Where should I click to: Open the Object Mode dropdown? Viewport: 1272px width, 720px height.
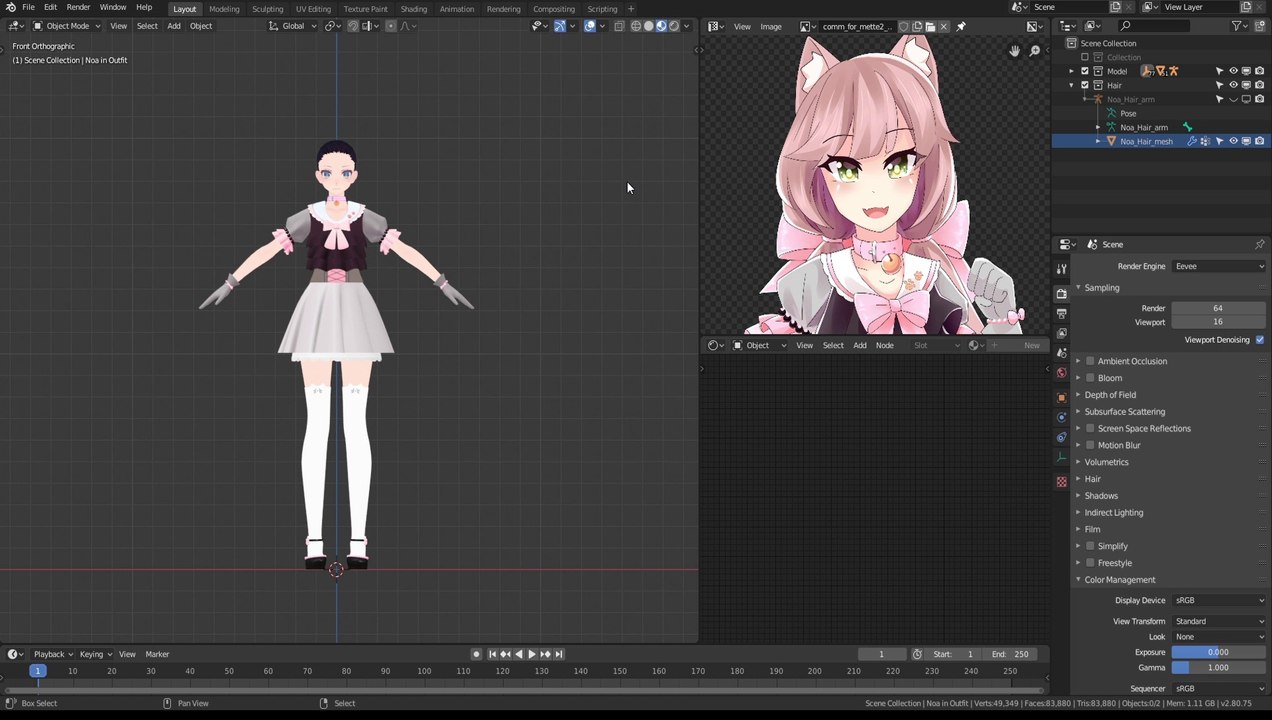click(67, 26)
